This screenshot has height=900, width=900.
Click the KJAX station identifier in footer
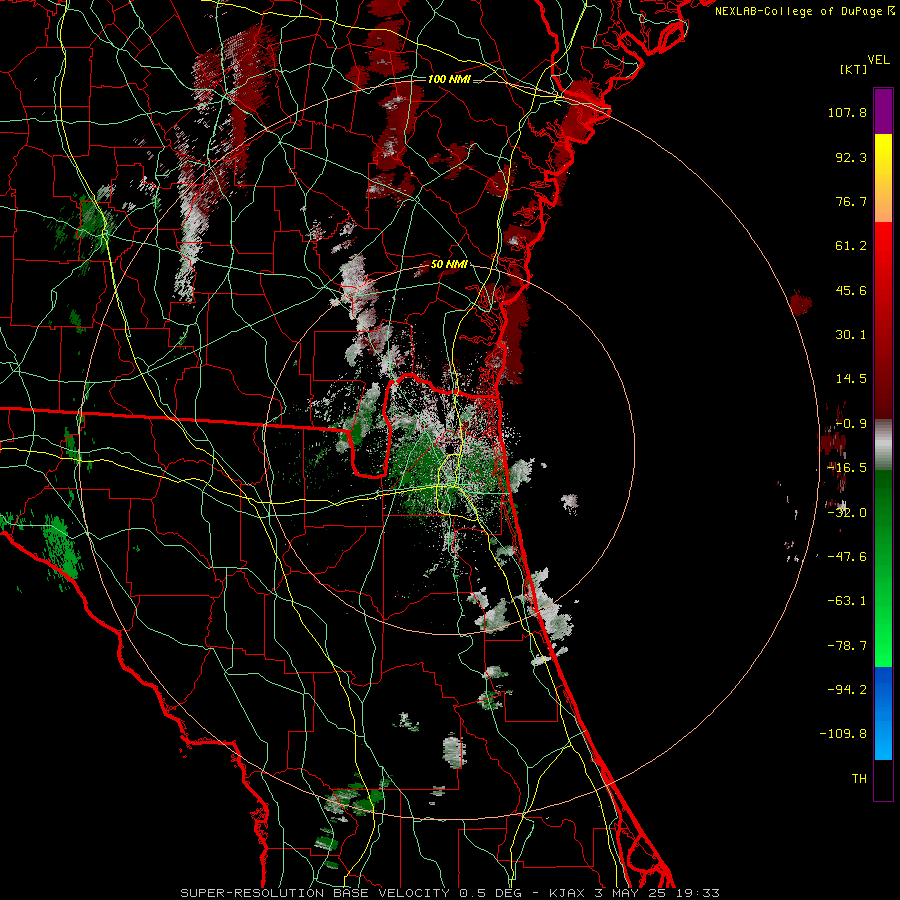tap(568, 893)
